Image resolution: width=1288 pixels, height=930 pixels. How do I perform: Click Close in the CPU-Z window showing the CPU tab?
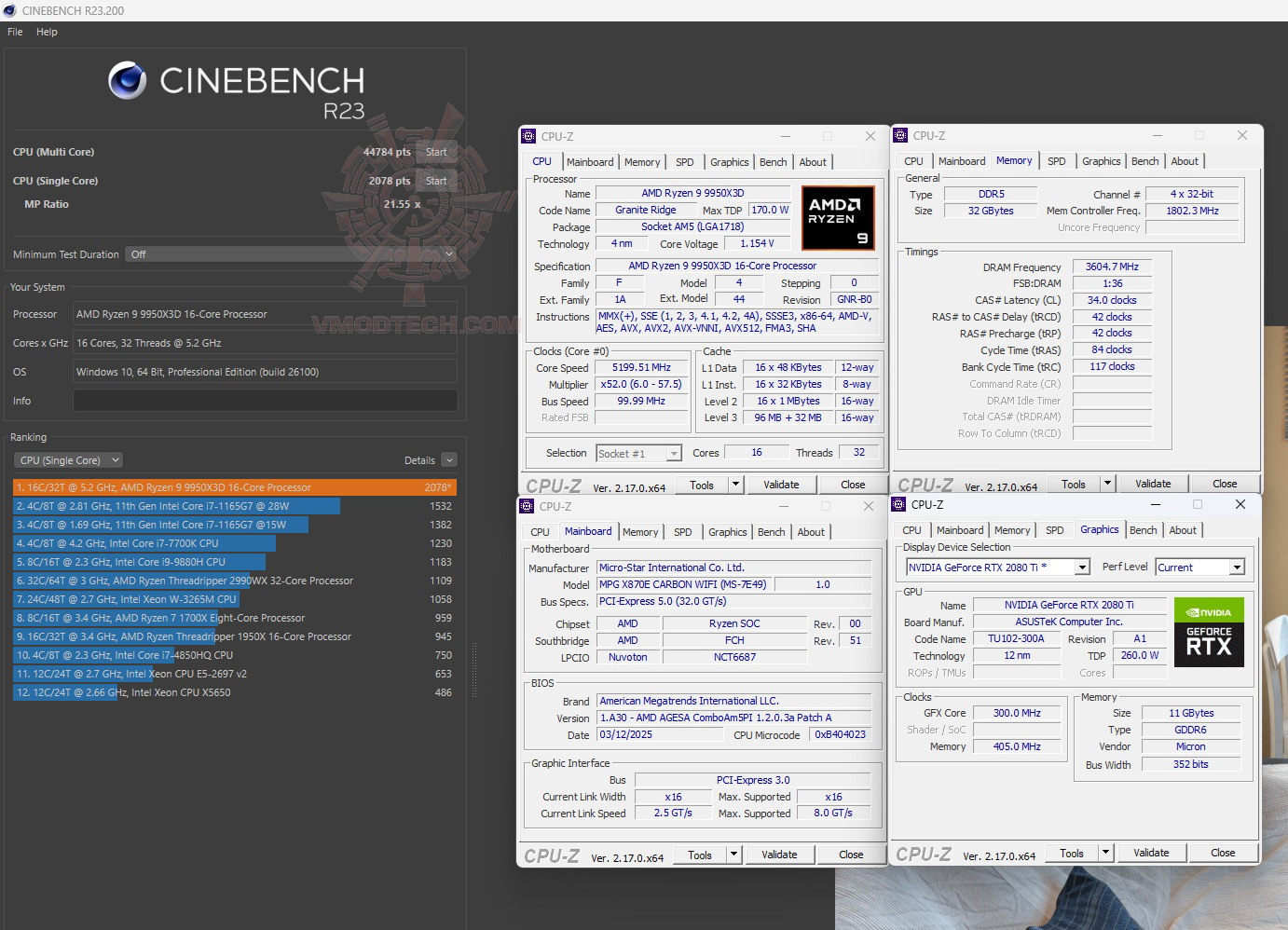tap(853, 485)
